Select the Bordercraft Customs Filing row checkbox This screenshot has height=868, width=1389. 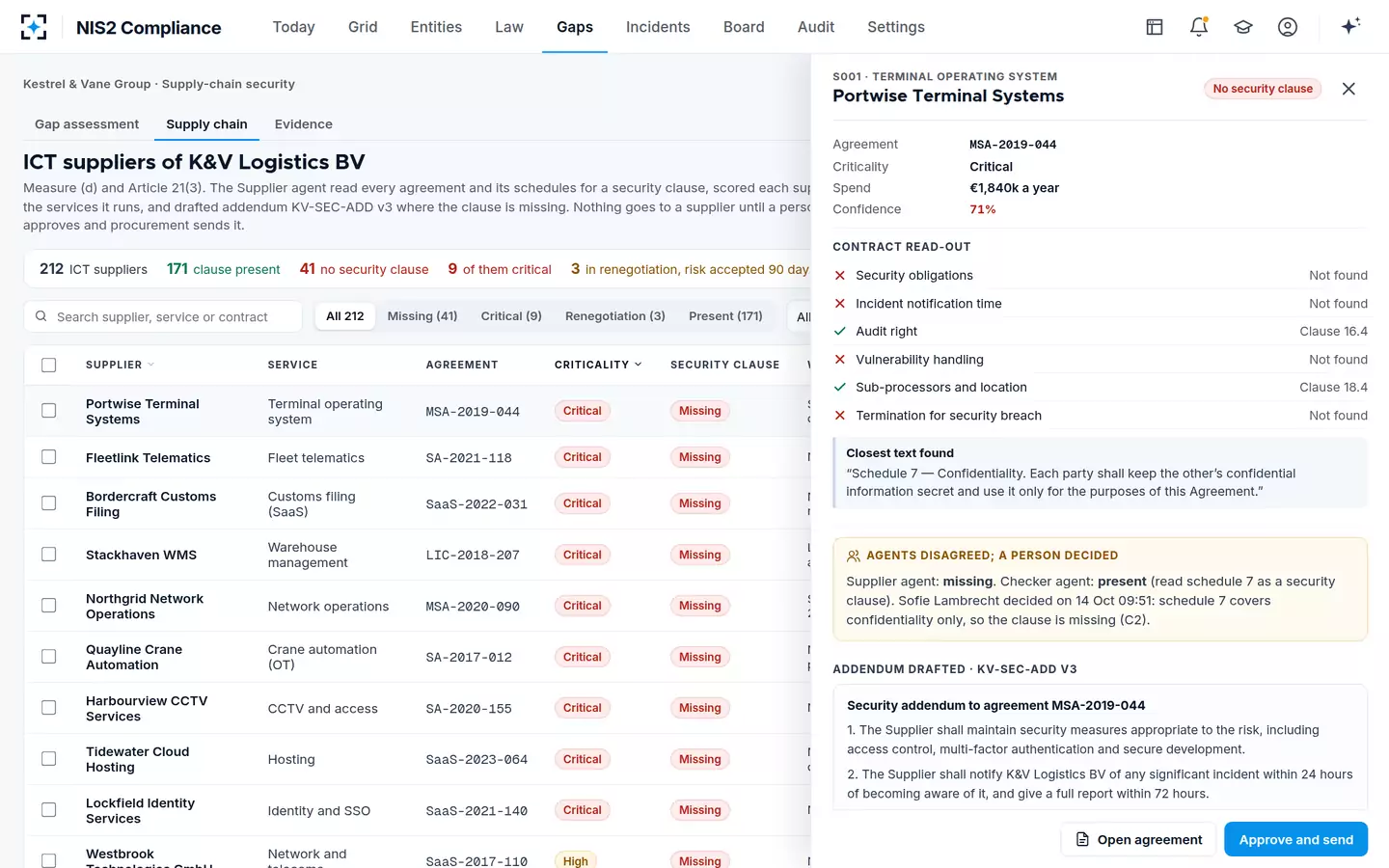coord(49,503)
